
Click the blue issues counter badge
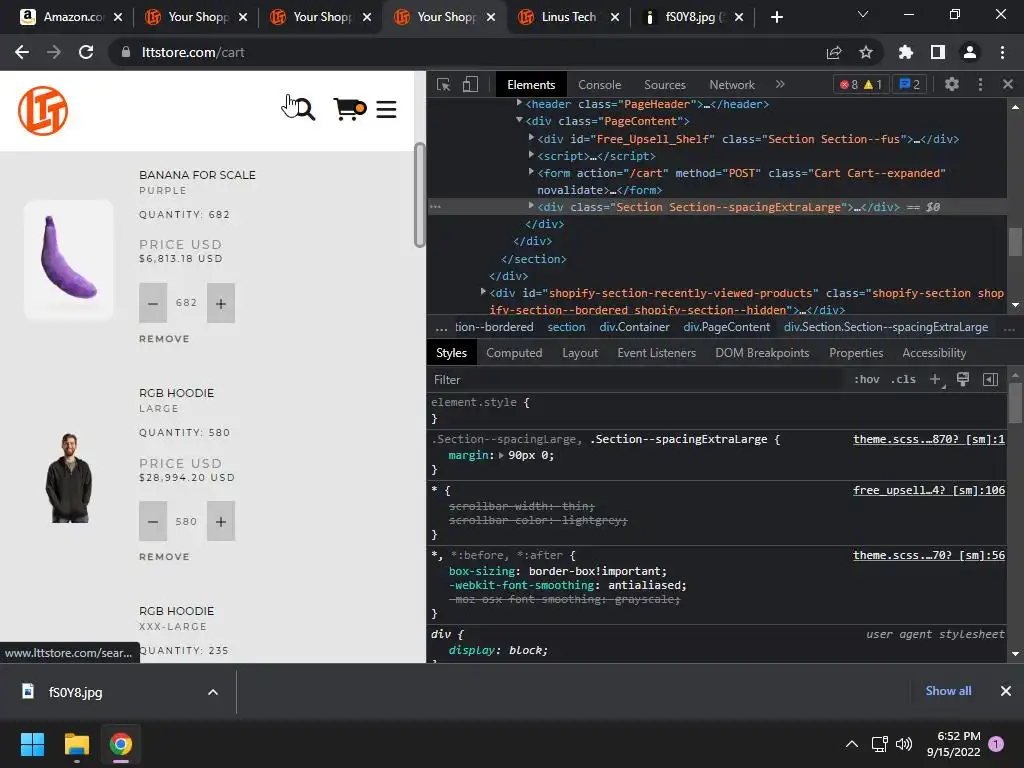tap(909, 84)
